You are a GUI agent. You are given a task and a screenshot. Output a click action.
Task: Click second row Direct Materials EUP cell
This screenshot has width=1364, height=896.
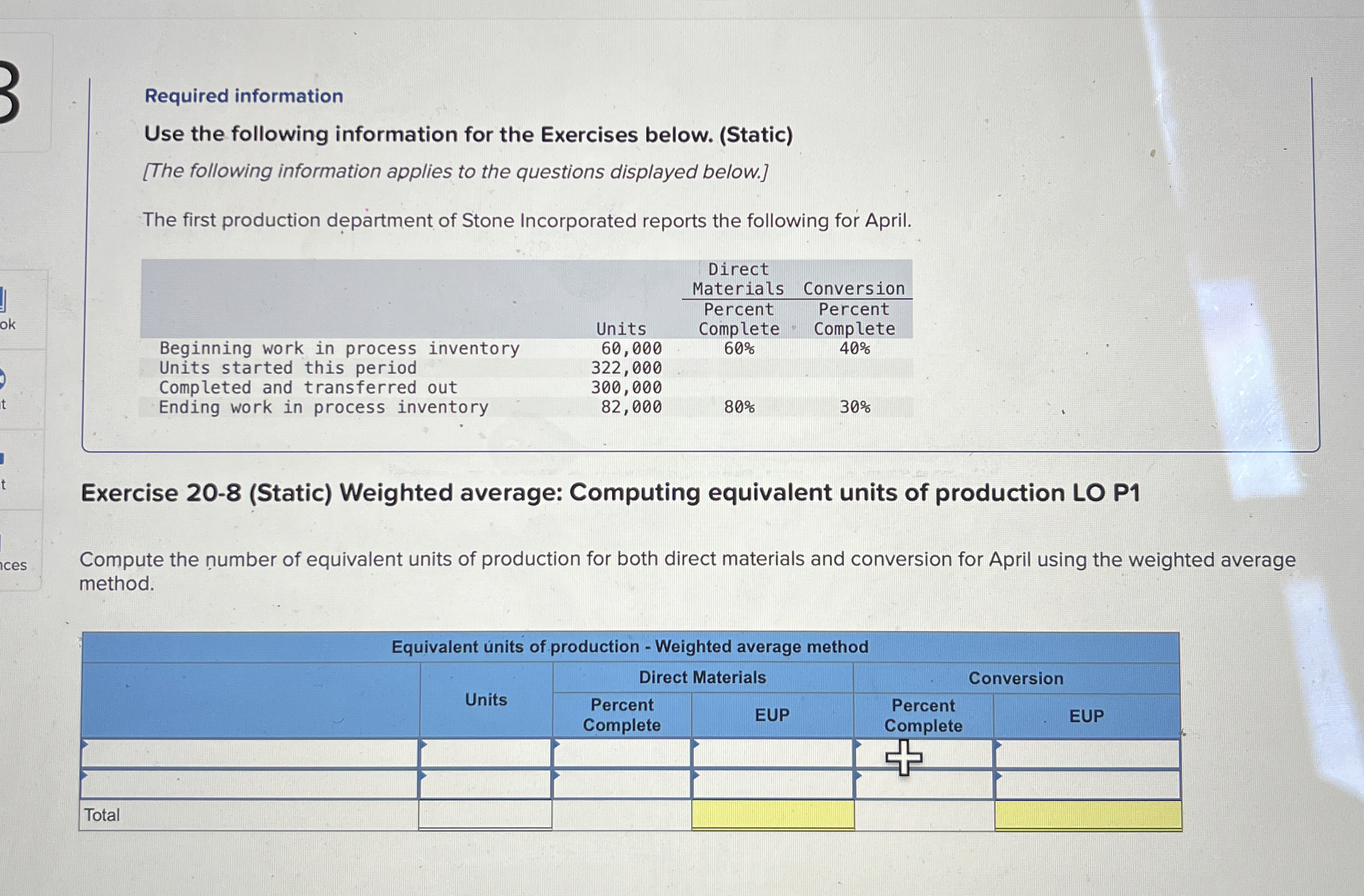772,784
